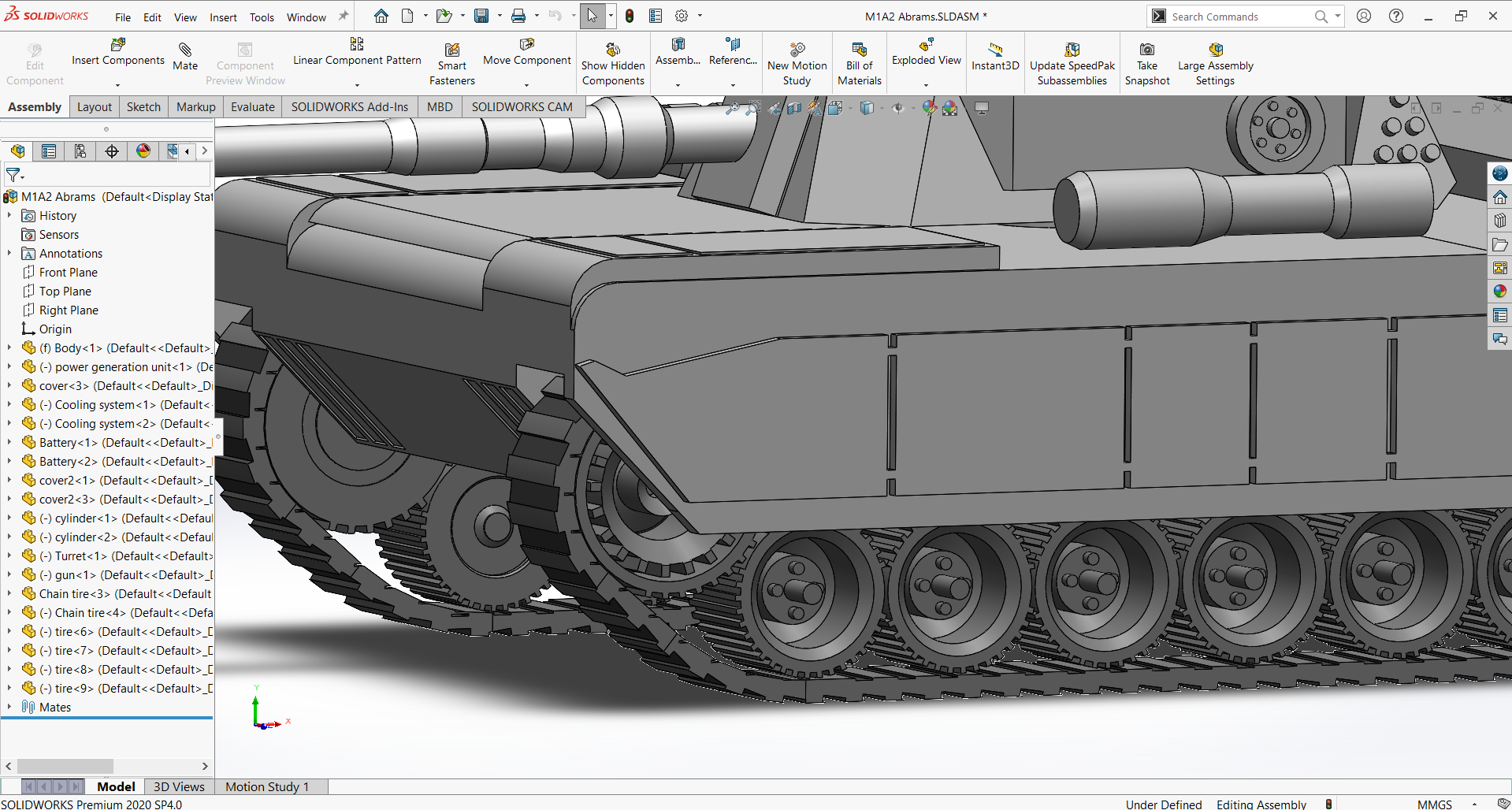Image resolution: width=1512 pixels, height=810 pixels.
Task: Switch to the 3D Views tab
Action: [179, 786]
